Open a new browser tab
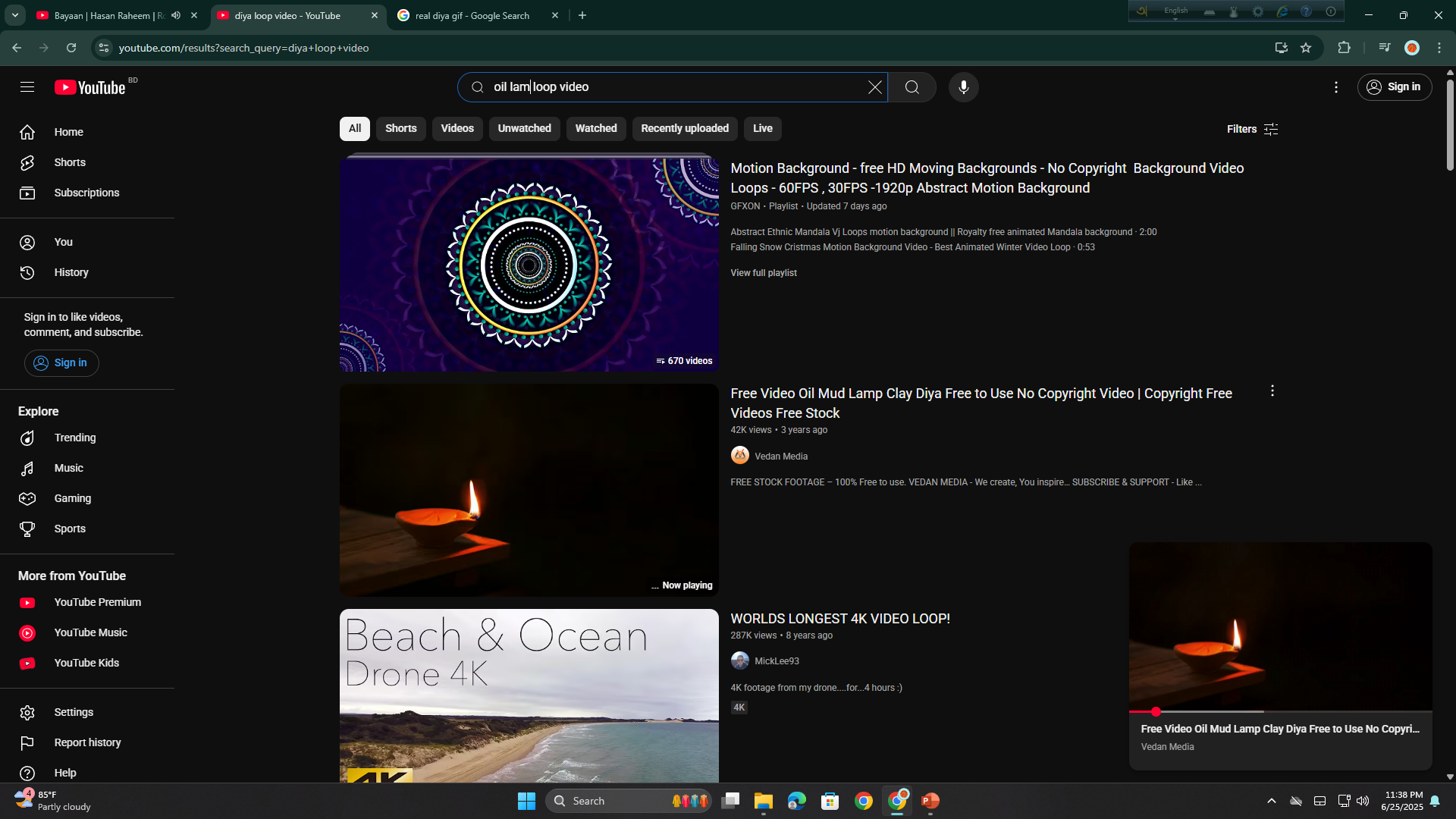 [582, 15]
